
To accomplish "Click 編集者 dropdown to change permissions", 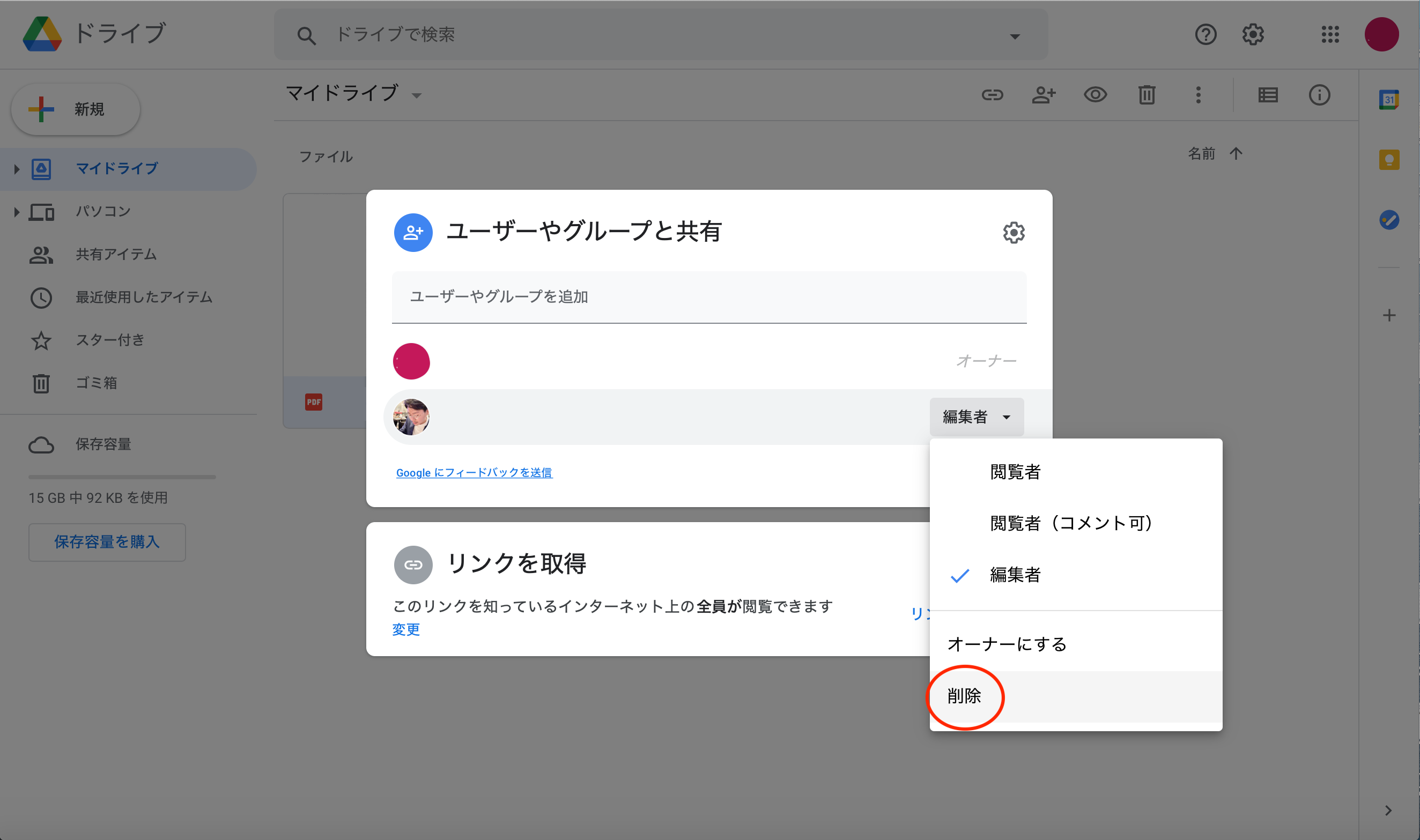I will (x=975, y=417).
